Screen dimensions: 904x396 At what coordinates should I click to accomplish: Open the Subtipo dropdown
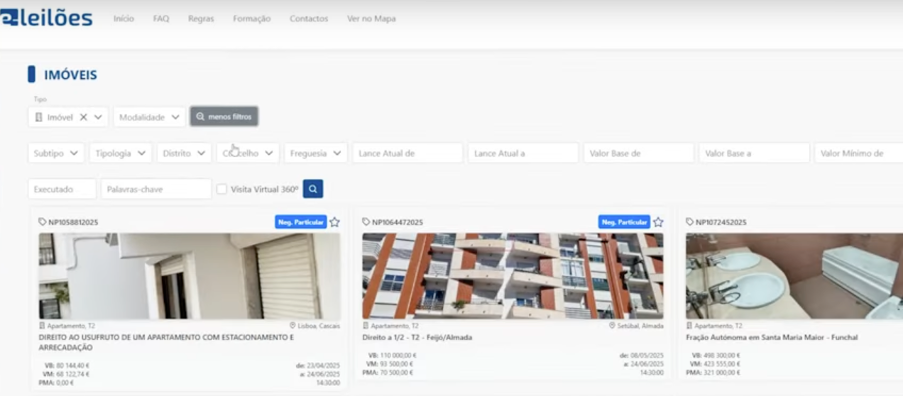pos(56,153)
